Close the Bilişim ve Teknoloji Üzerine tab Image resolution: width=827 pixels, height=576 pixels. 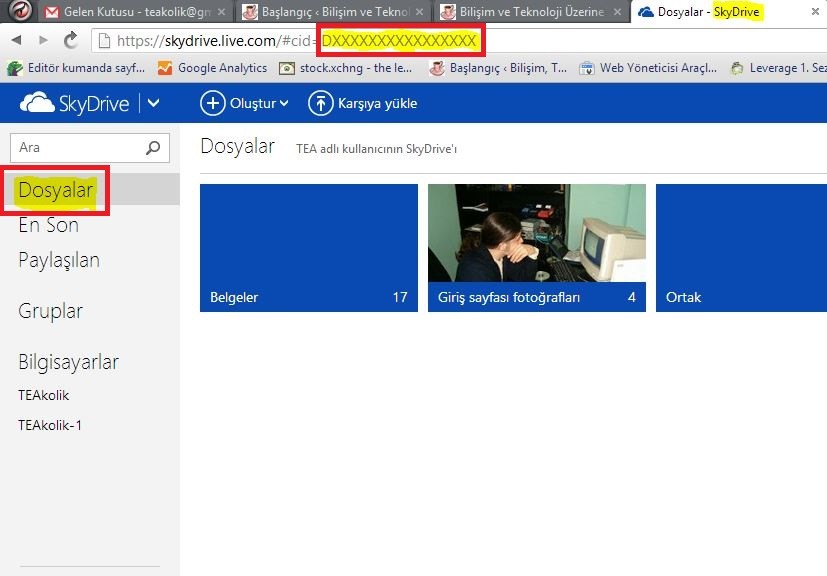tap(617, 12)
